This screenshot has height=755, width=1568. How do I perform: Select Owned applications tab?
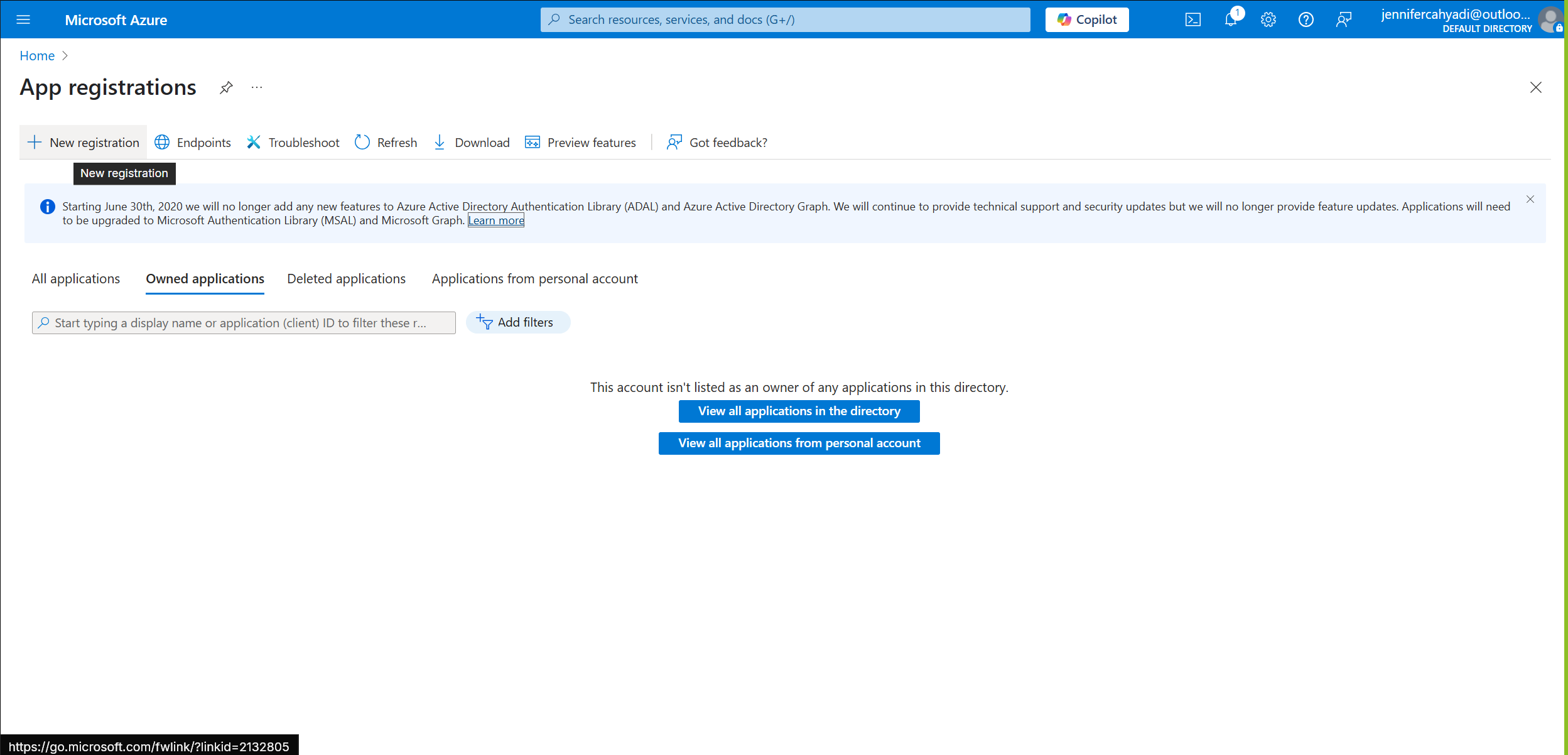point(205,279)
